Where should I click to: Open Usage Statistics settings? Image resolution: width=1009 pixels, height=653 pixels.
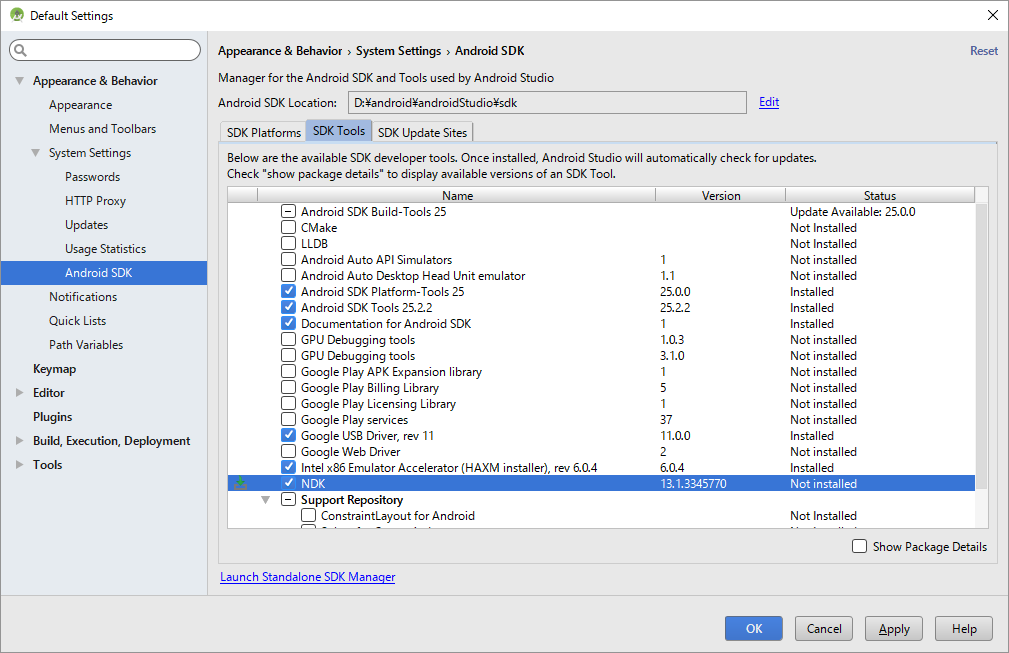(106, 248)
